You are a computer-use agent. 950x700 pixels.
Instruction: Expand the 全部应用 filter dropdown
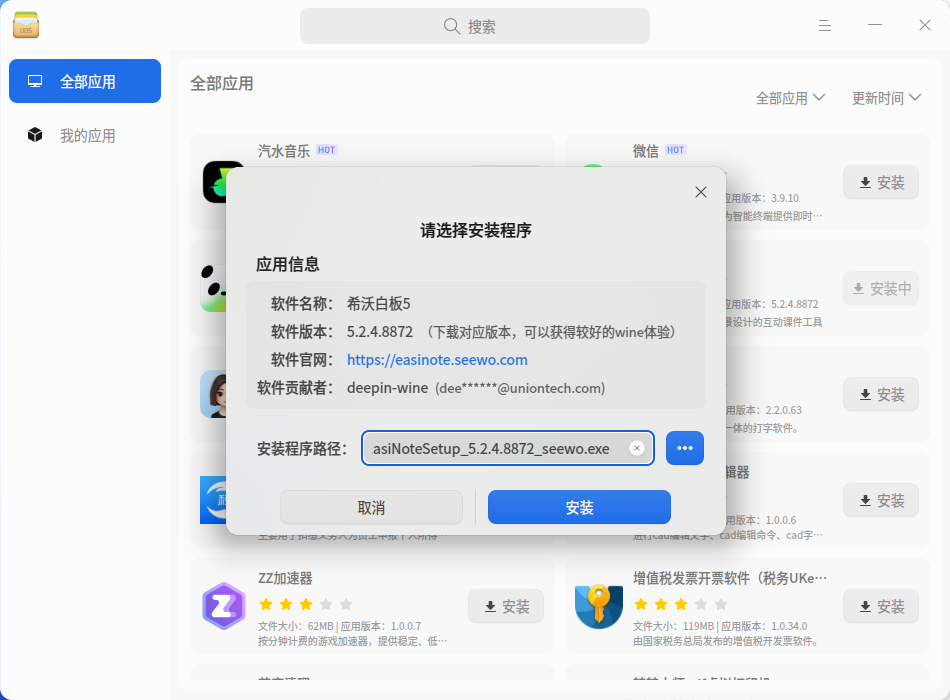790,98
